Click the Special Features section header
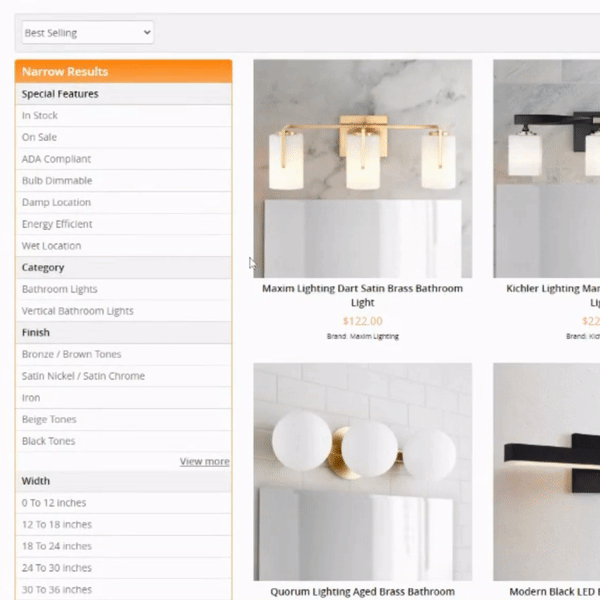600x600 pixels. click(123, 94)
